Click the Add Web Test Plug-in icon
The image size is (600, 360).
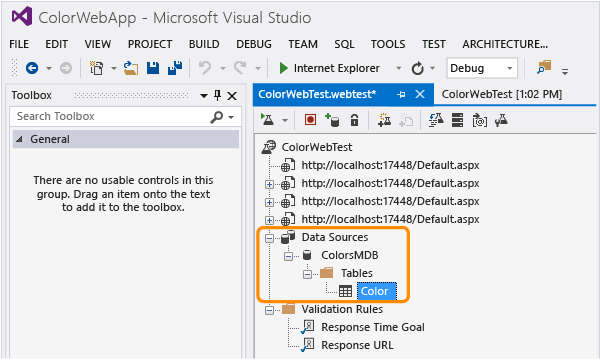click(384, 120)
